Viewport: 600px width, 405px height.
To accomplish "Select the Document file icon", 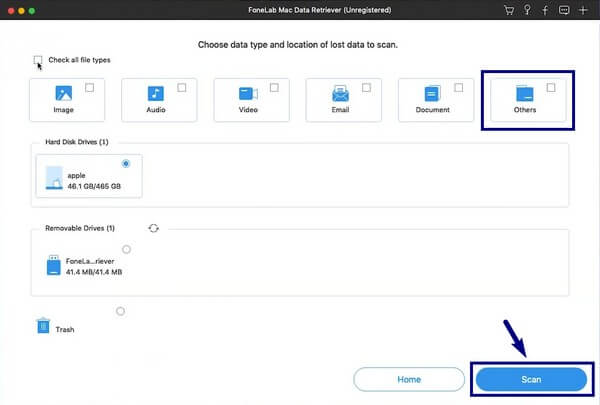I will pyautogui.click(x=432, y=93).
